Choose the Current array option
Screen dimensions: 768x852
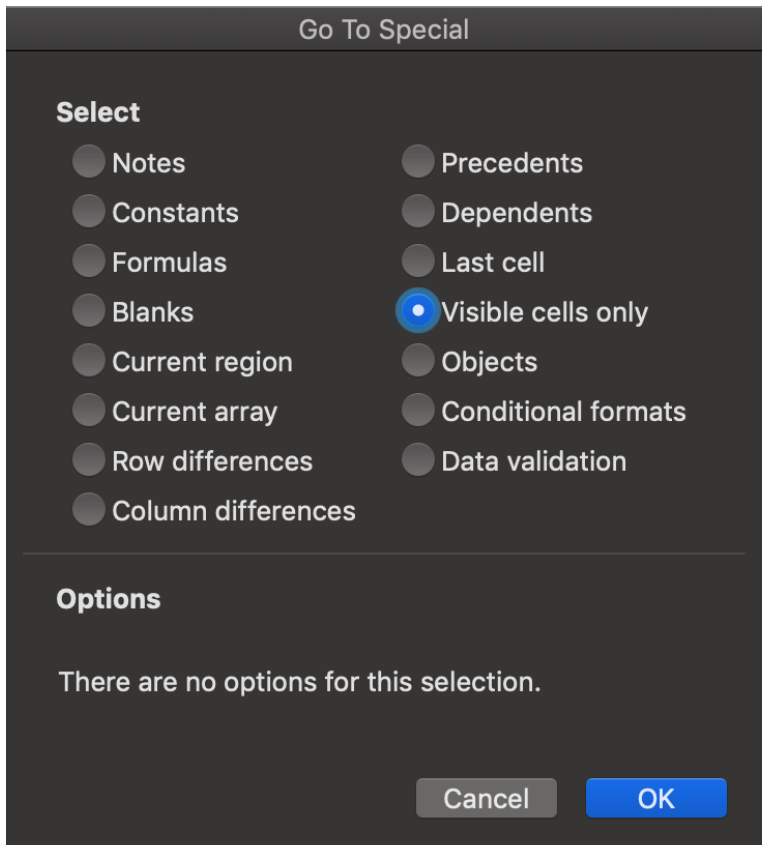point(89,410)
